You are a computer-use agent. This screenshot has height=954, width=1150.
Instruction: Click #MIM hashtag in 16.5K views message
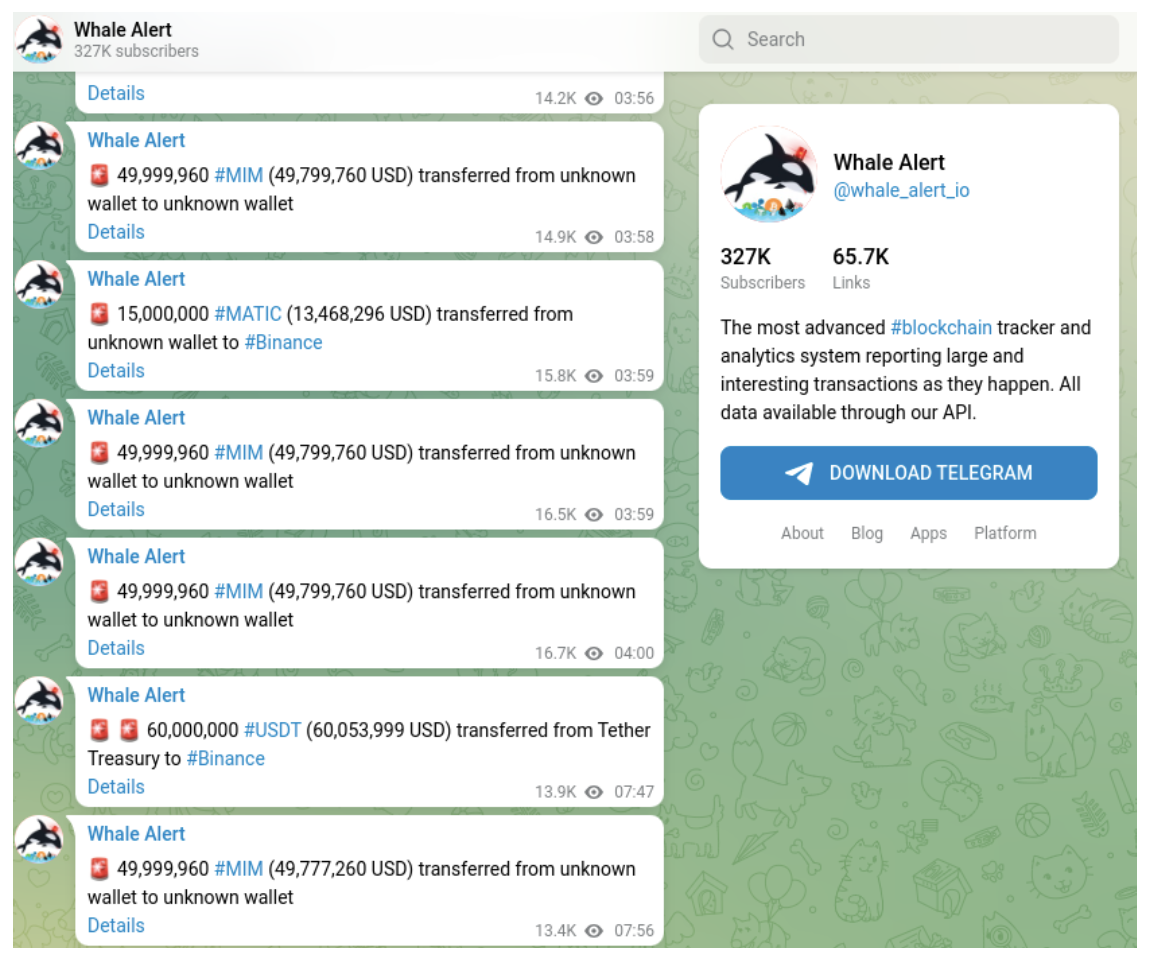238,452
